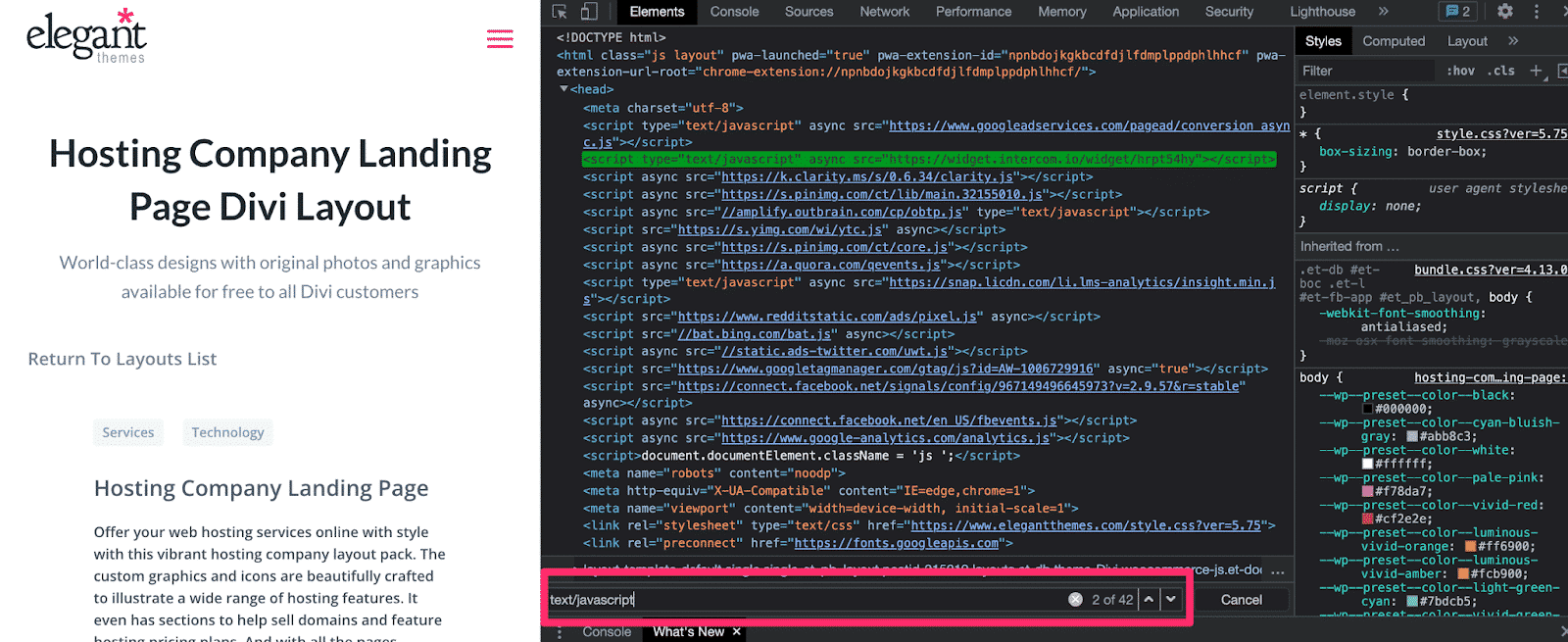Open the hamburger menu on the webpage
Viewport: 1568px width, 642px height.
click(x=500, y=39)
